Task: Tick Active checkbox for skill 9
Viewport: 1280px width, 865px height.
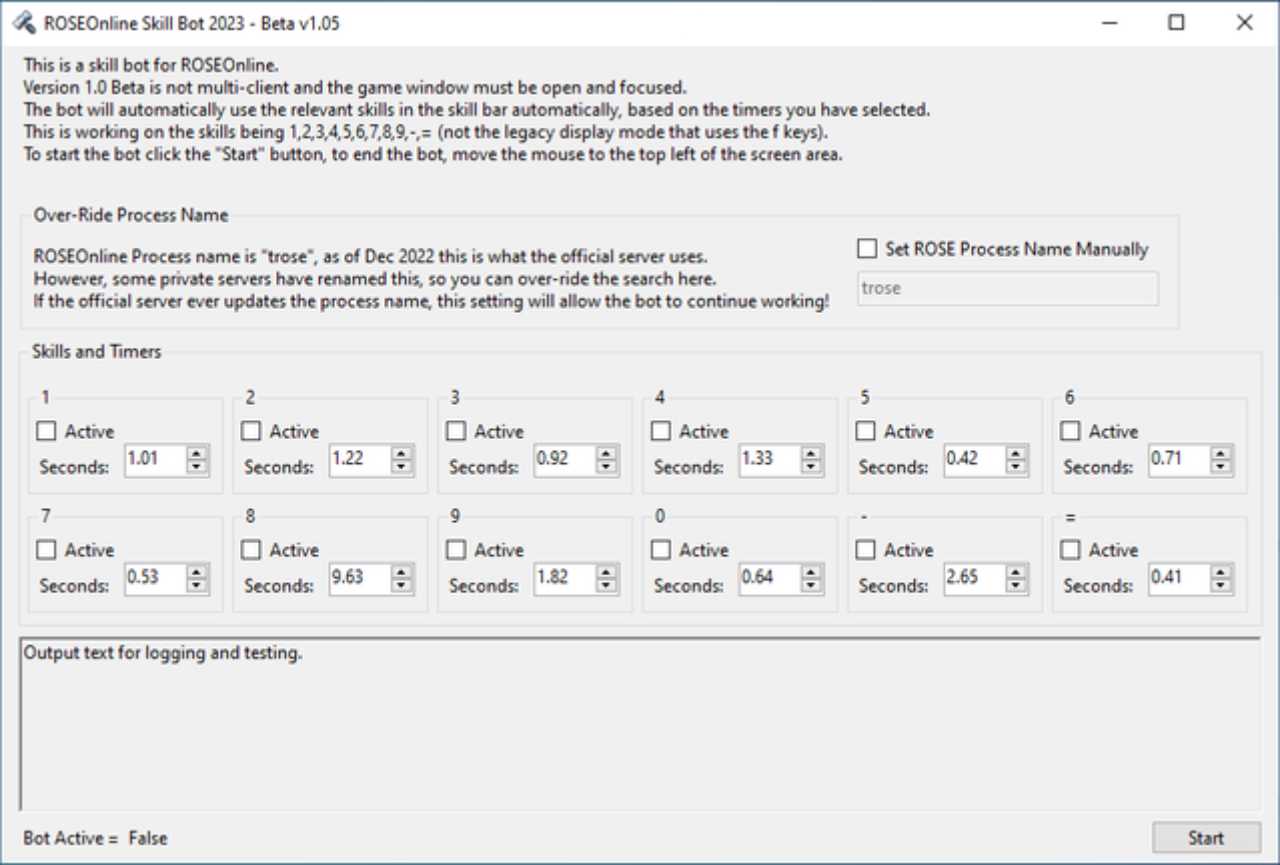Action: point(456,550)
